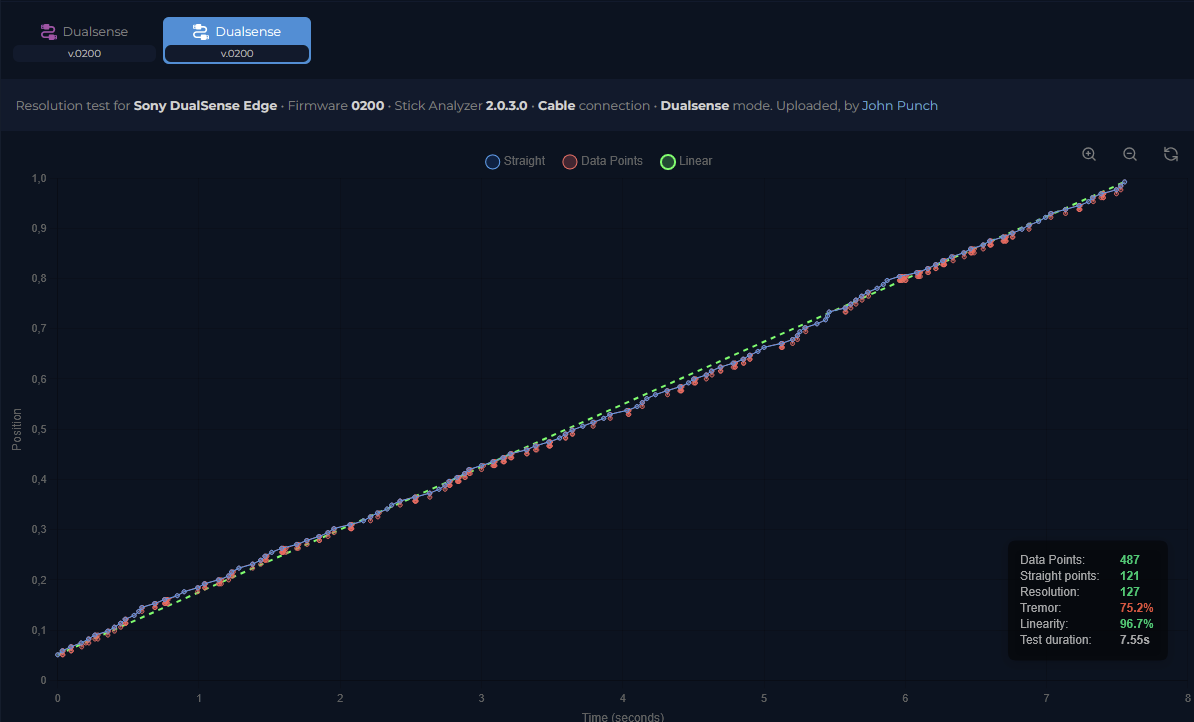Click the green Linear legend circle

coord(668,161)
